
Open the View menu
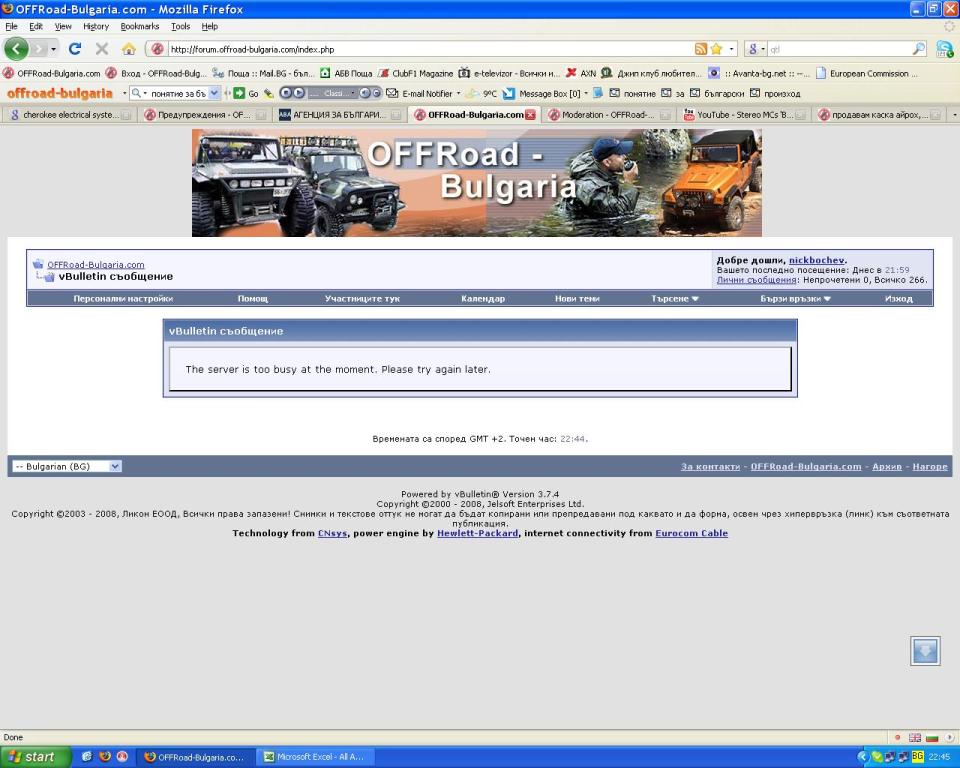[63, 26]
